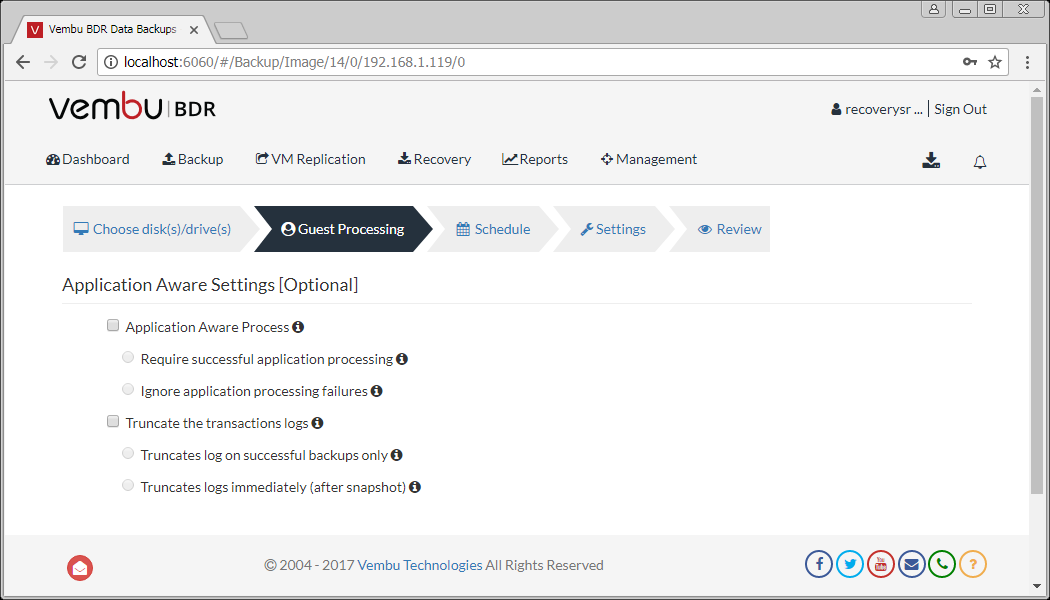
Task: Click the YouTube icon in the footer
Action: 881,564
